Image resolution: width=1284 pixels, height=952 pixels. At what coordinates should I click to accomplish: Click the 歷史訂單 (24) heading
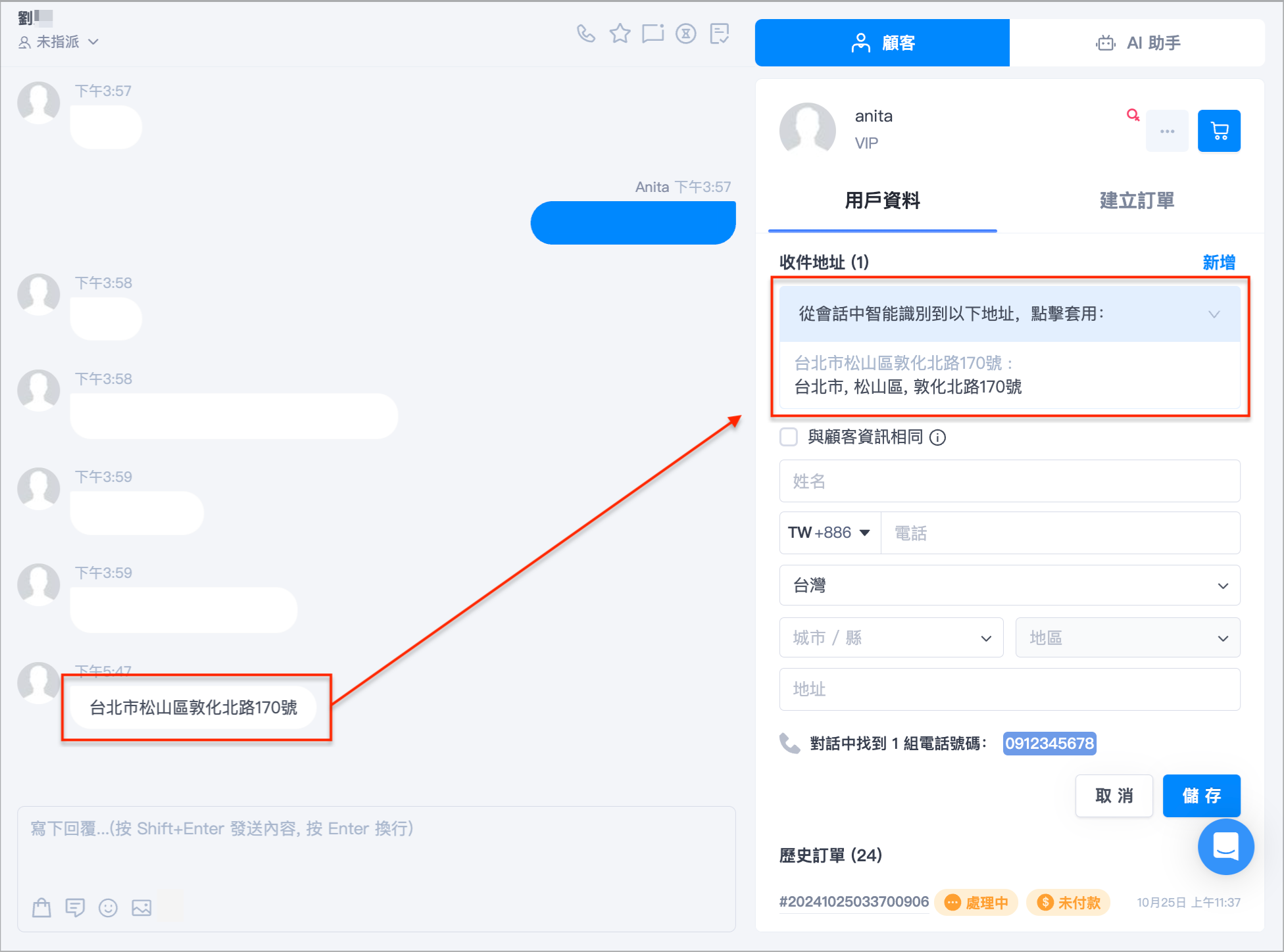[x=830, y=855]
